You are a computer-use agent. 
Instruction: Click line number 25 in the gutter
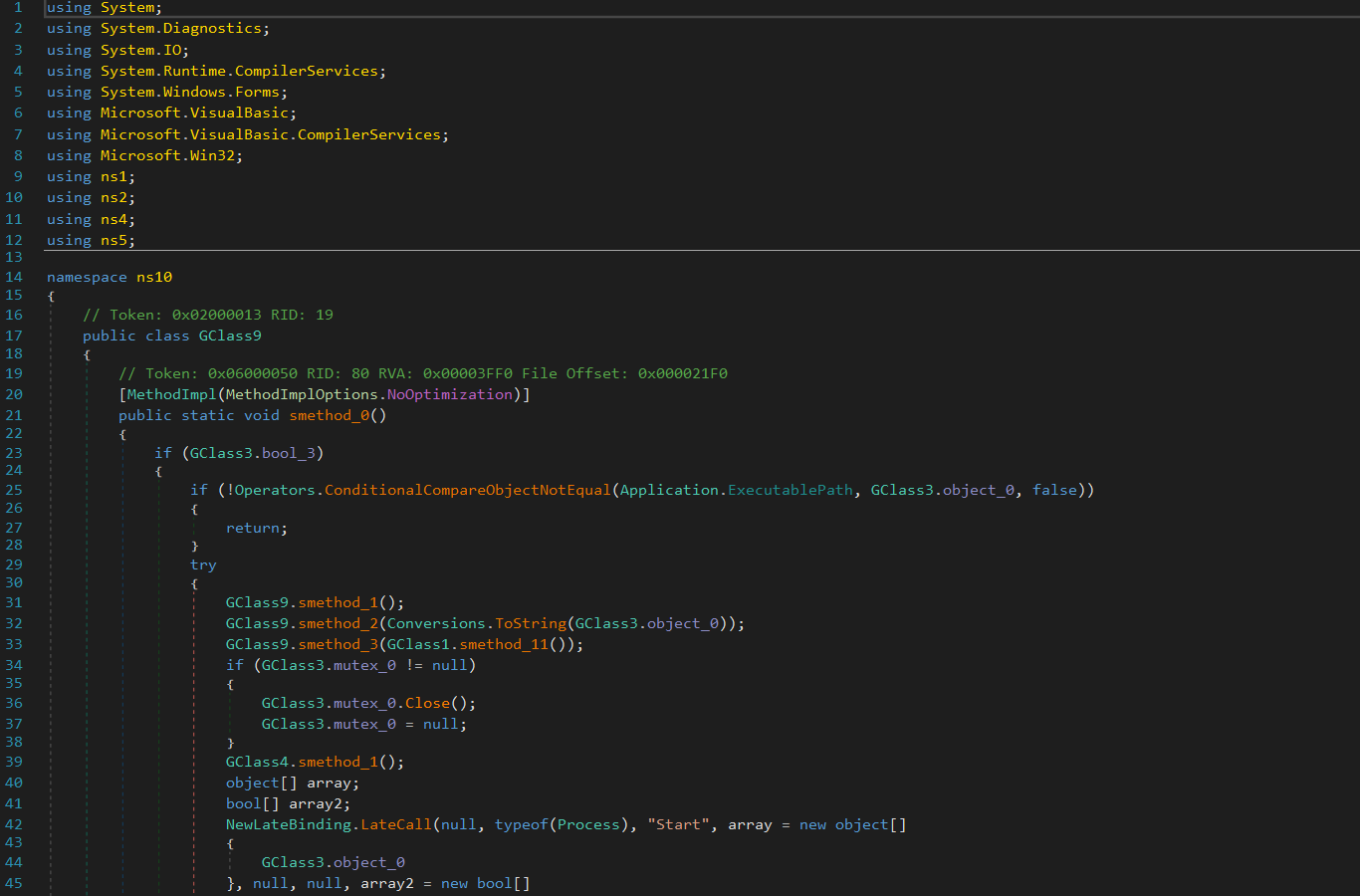click(14, 490)
